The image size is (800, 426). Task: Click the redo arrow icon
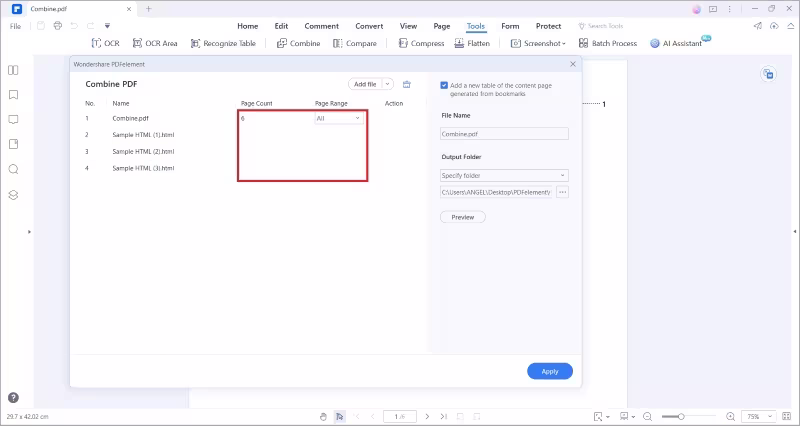90,26
